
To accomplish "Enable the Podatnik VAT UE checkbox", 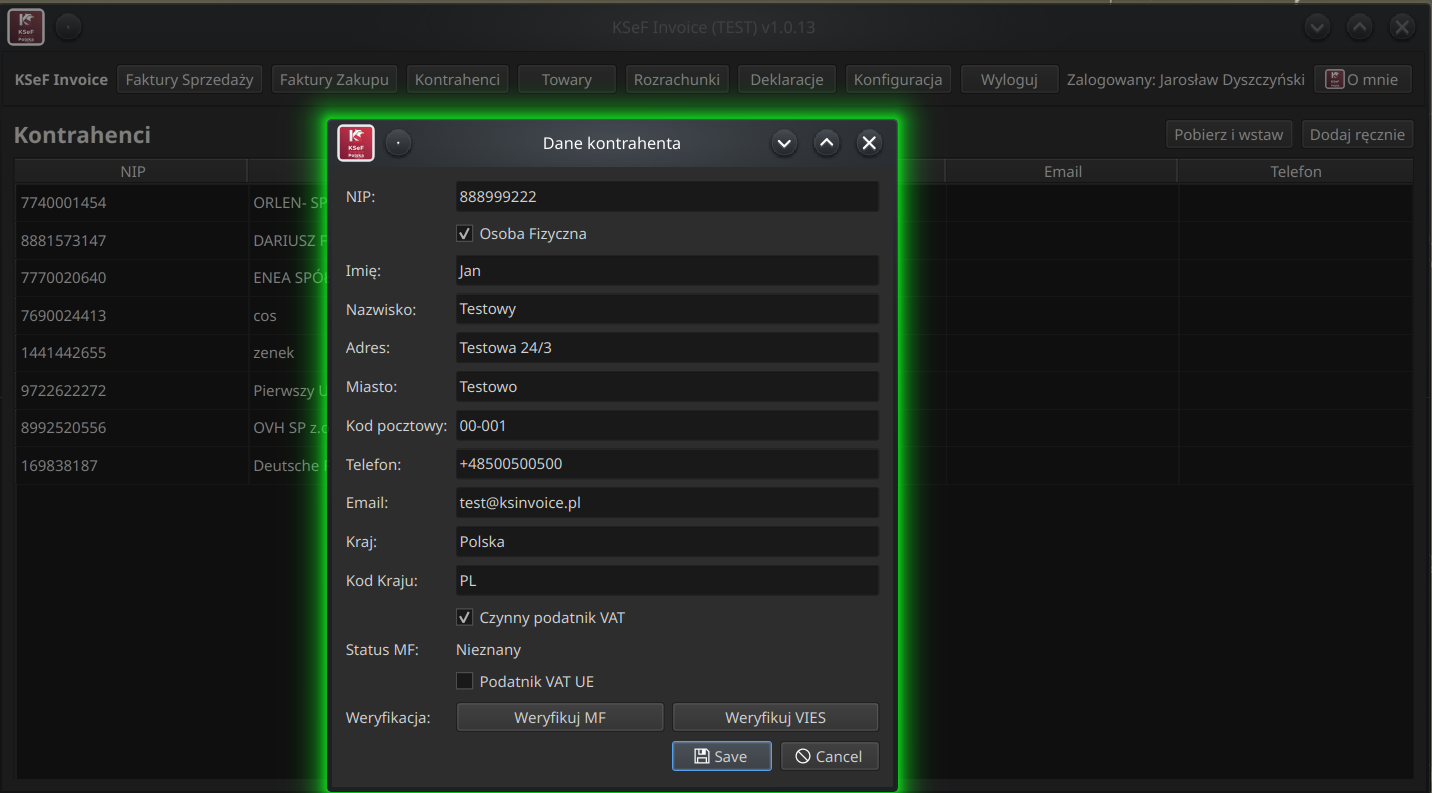I will (x=464, y=682).
